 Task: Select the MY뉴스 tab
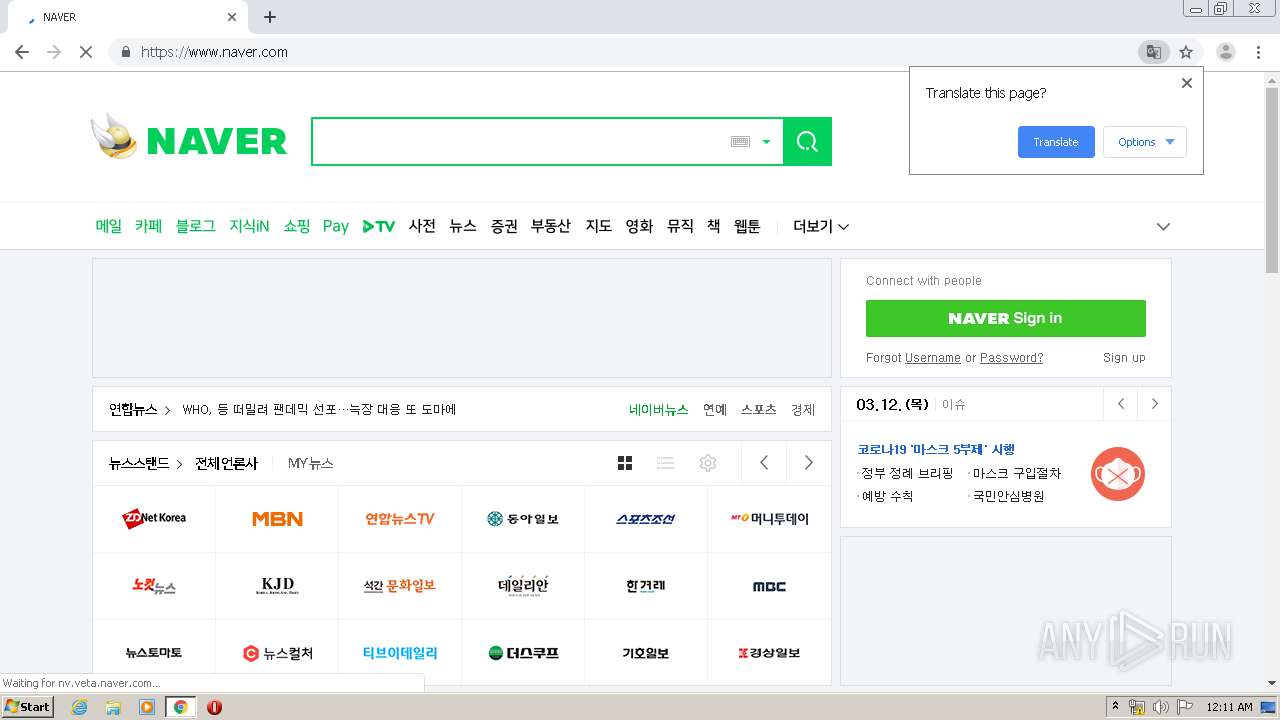pyautogui.click(x=311, y=463)
